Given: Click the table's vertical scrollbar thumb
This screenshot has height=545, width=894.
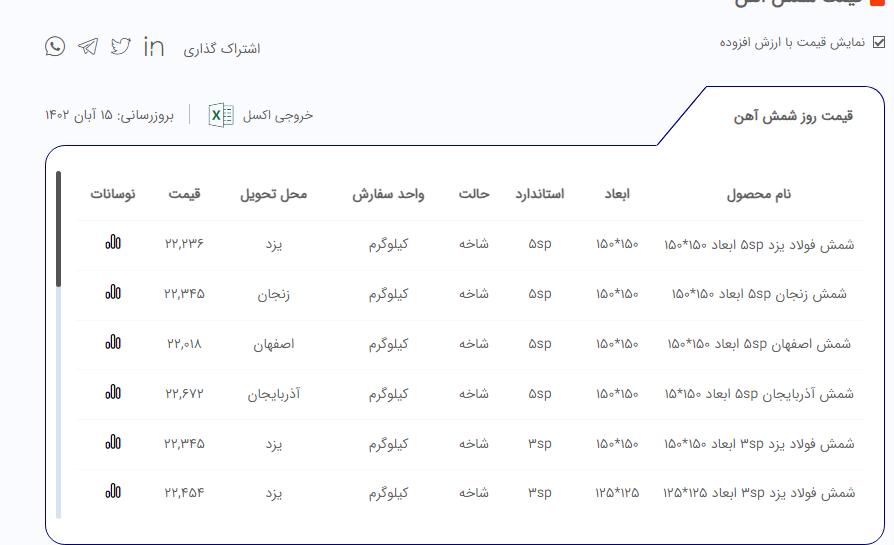Looking at the screenshot, I should (58, 230).
